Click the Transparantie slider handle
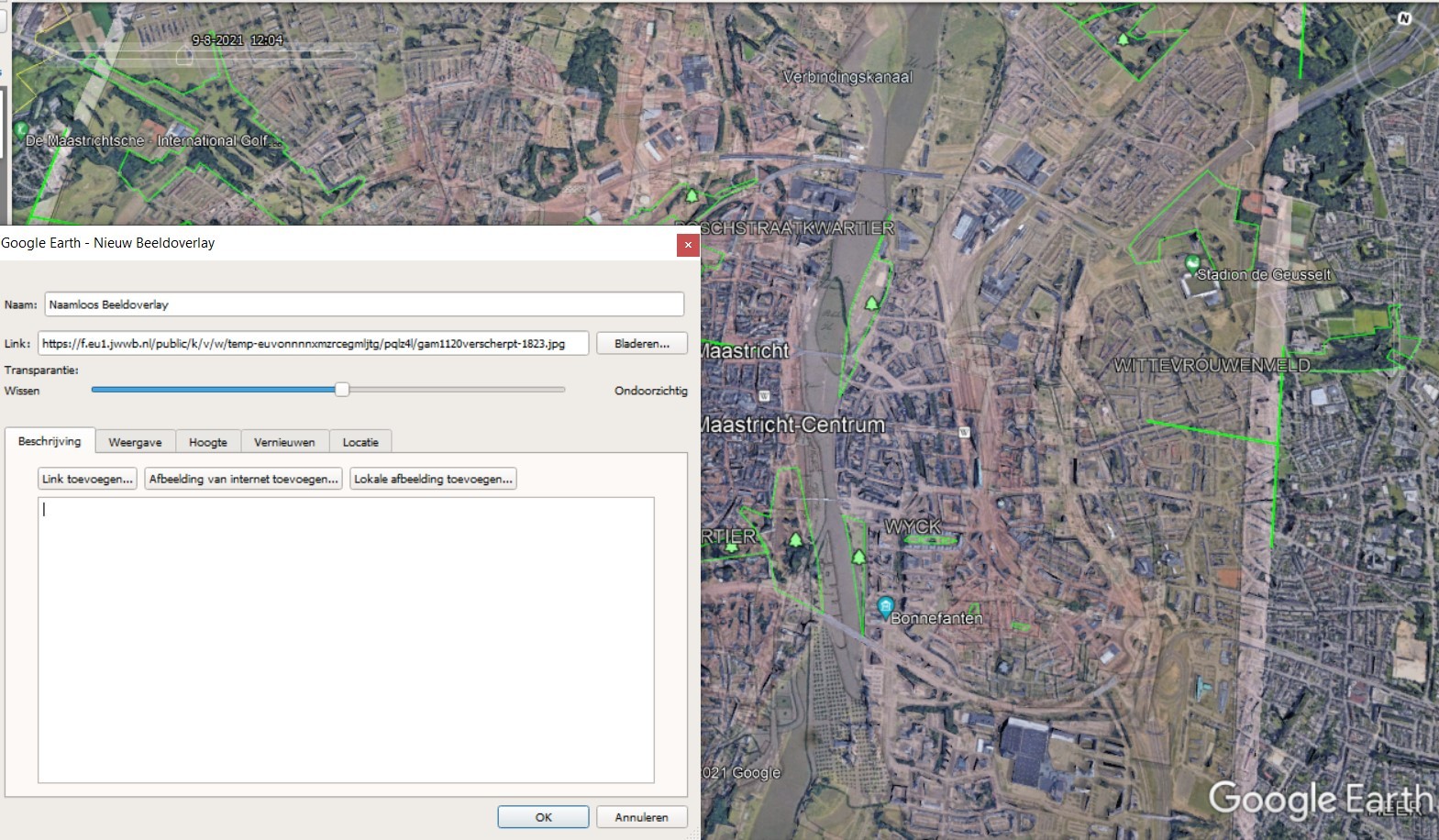The width and height of the screenshot is (1439, 840). tap(342, 390)
